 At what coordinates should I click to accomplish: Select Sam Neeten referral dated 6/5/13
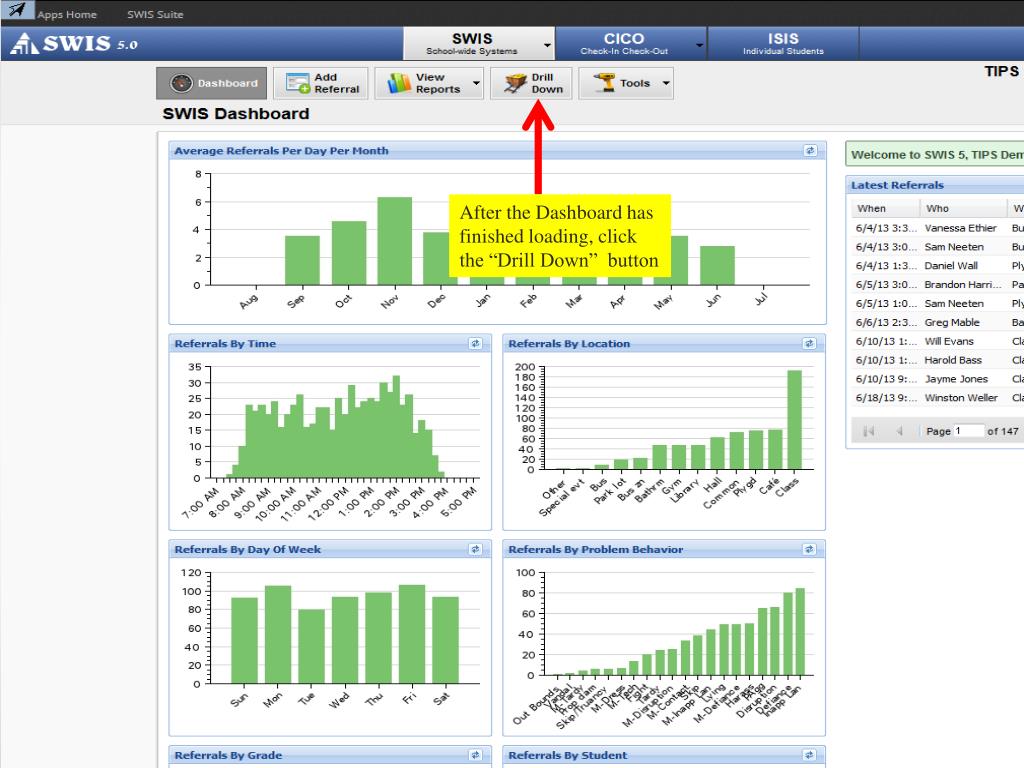[x=938, y=304]
